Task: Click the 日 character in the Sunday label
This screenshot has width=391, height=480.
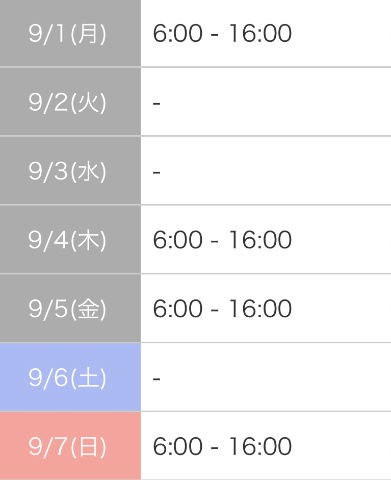Action: click(x=88, y=446)
